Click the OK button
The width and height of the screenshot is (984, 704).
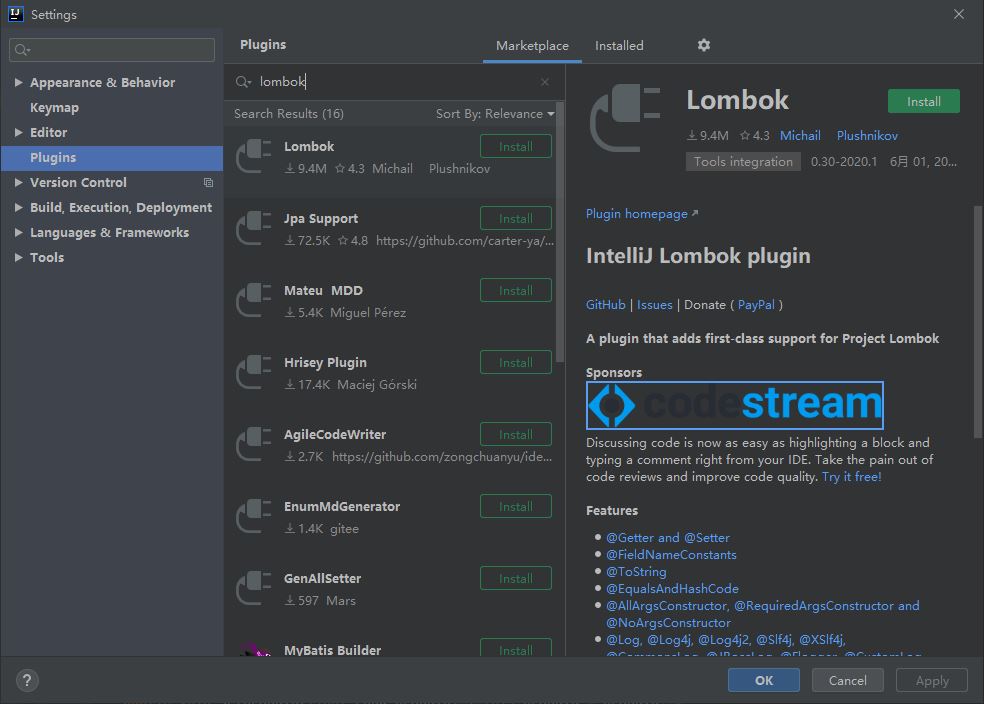click(764, 680)
